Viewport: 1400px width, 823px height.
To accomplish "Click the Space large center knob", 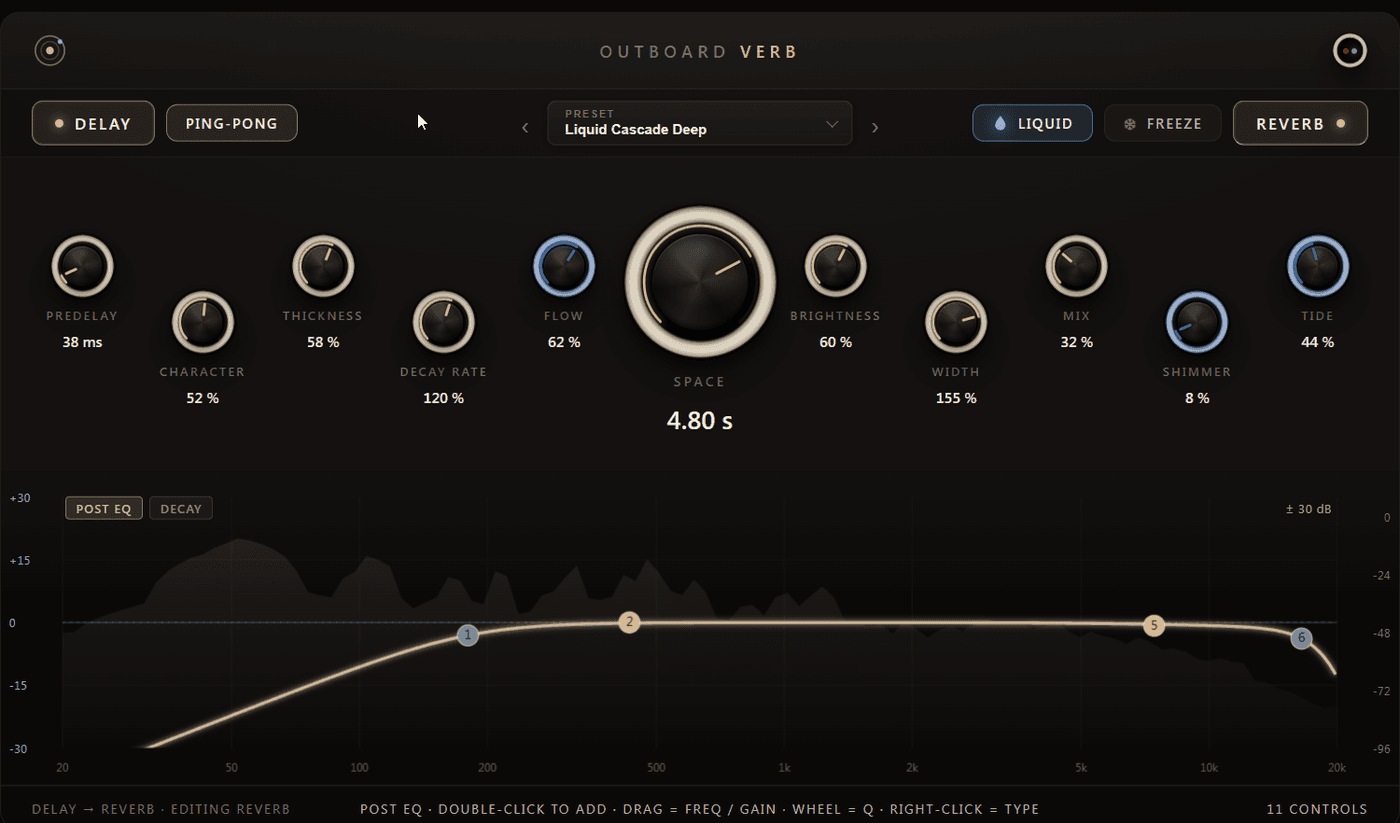I will coord(700,282).
